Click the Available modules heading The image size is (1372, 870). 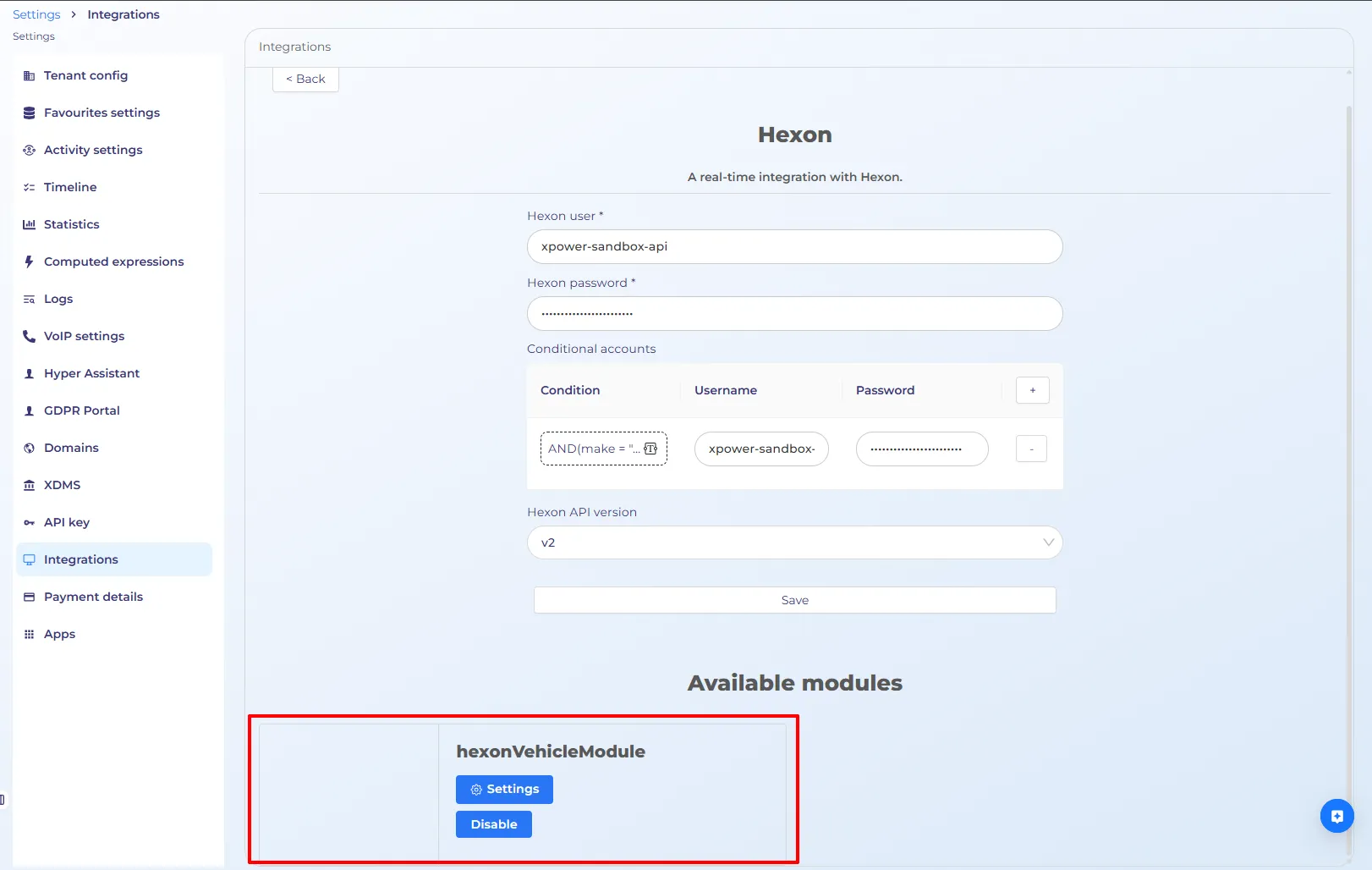[x=794, y=683]
